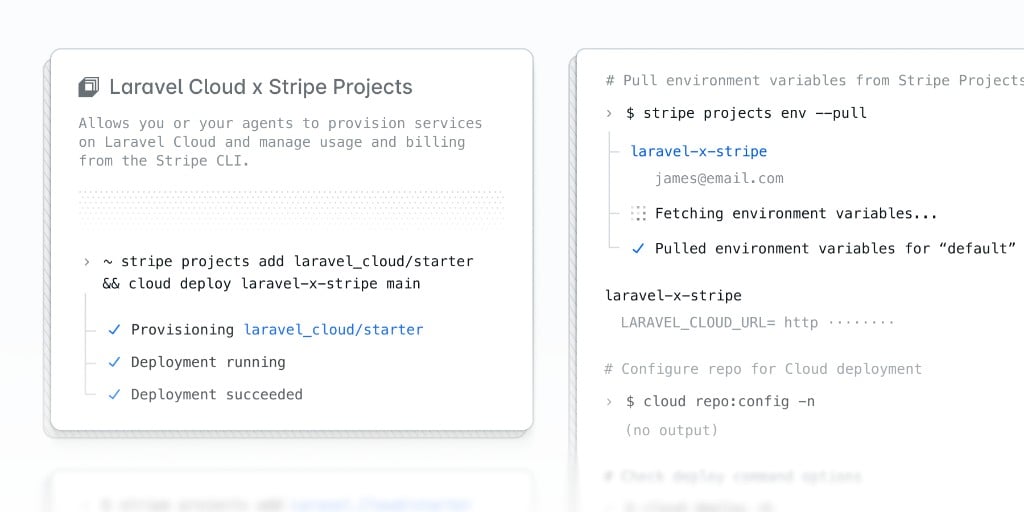Click the chevron before cloud repo:config -n
The image size is (1024, 512).
609,402
